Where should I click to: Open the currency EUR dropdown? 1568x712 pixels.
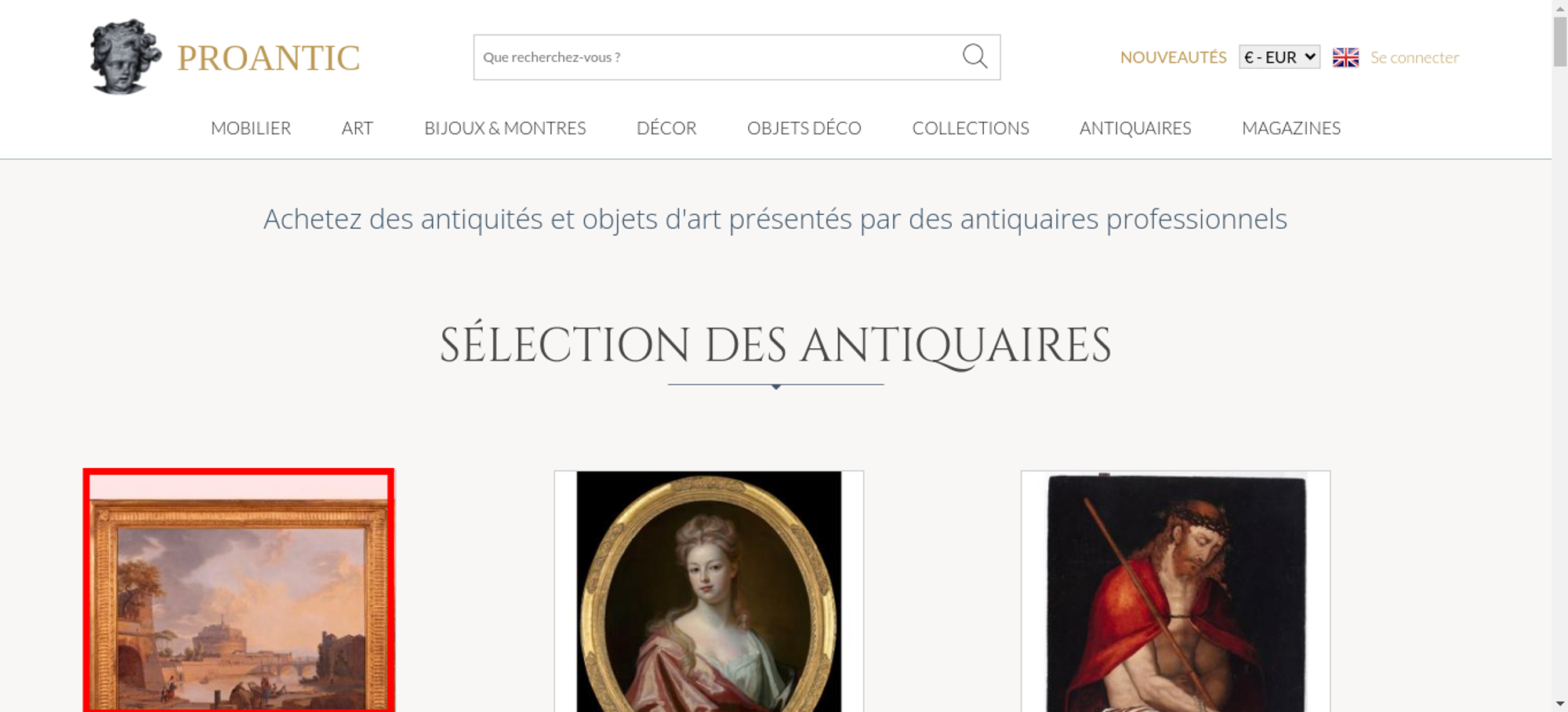[x=1279, y=57]
